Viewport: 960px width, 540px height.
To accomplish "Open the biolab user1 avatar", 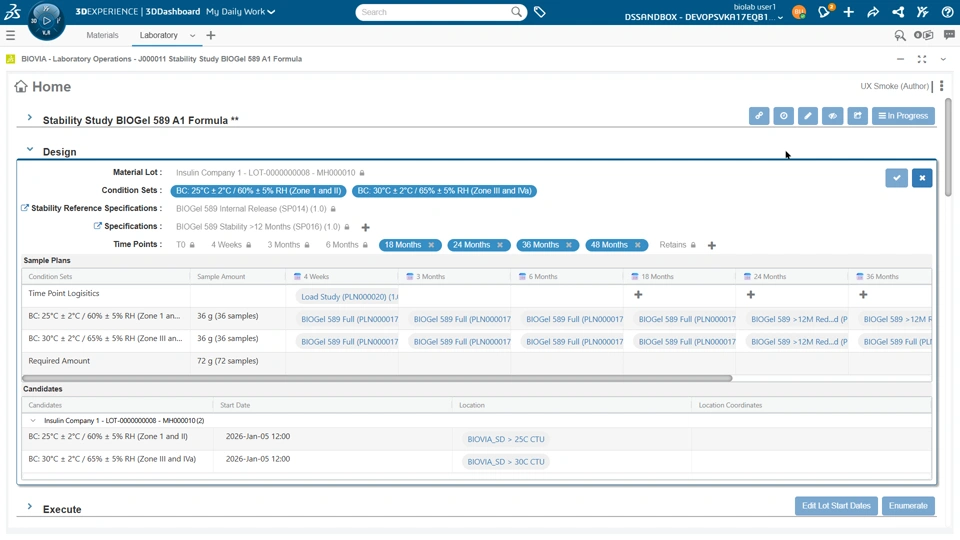I will (799, 12).
